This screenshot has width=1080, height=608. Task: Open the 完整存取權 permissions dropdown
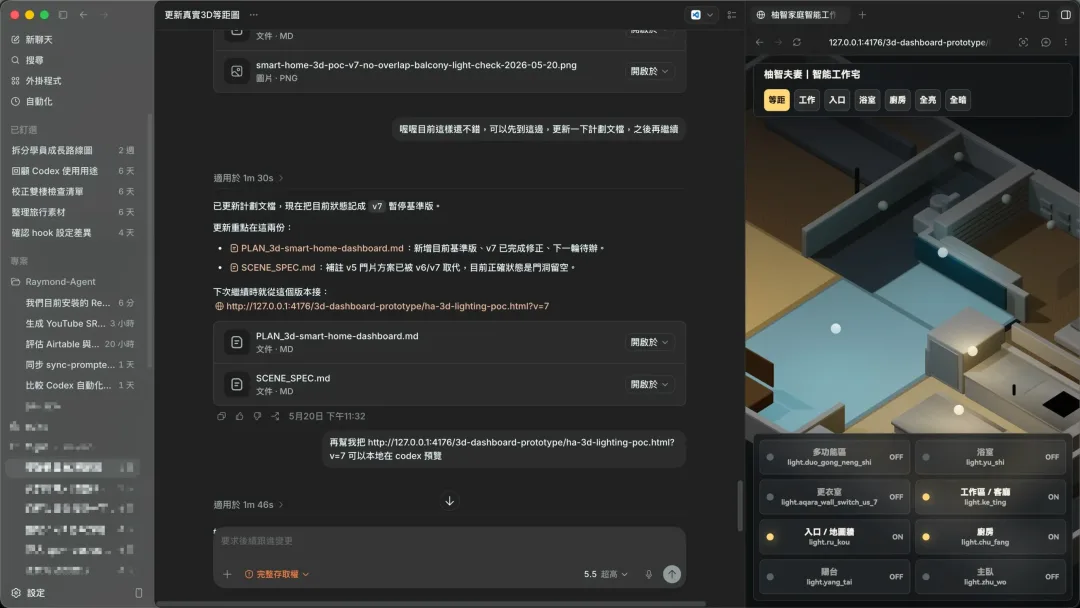[x=277, y=574]
